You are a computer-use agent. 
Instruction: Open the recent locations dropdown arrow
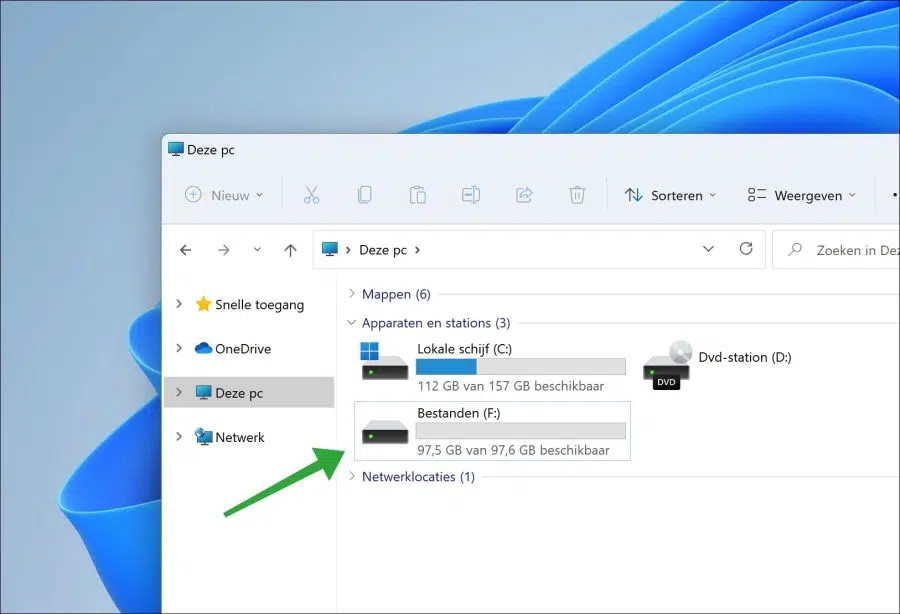pos(257,250)
